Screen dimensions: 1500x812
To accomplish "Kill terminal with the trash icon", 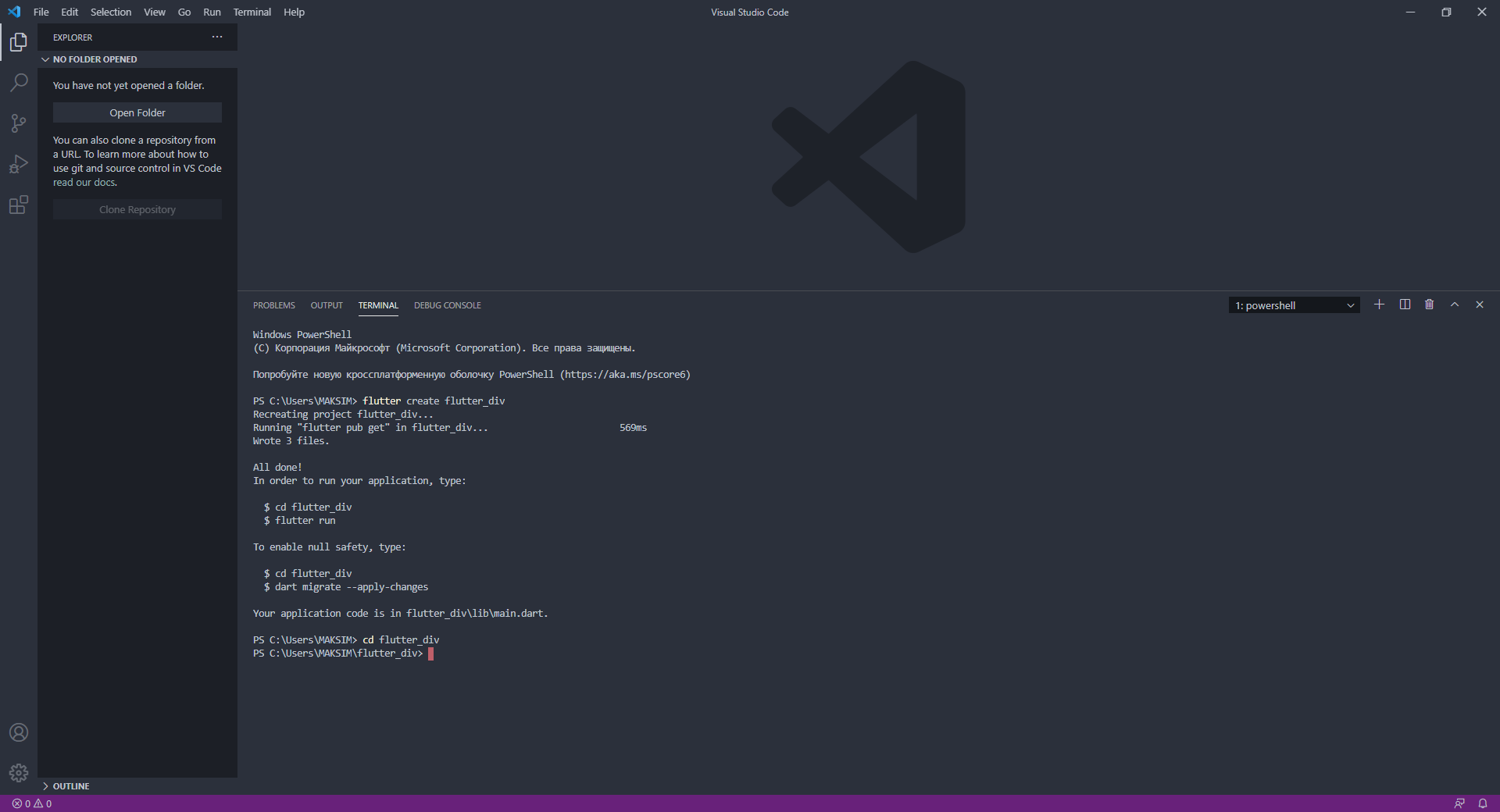I will point(1430,304).
